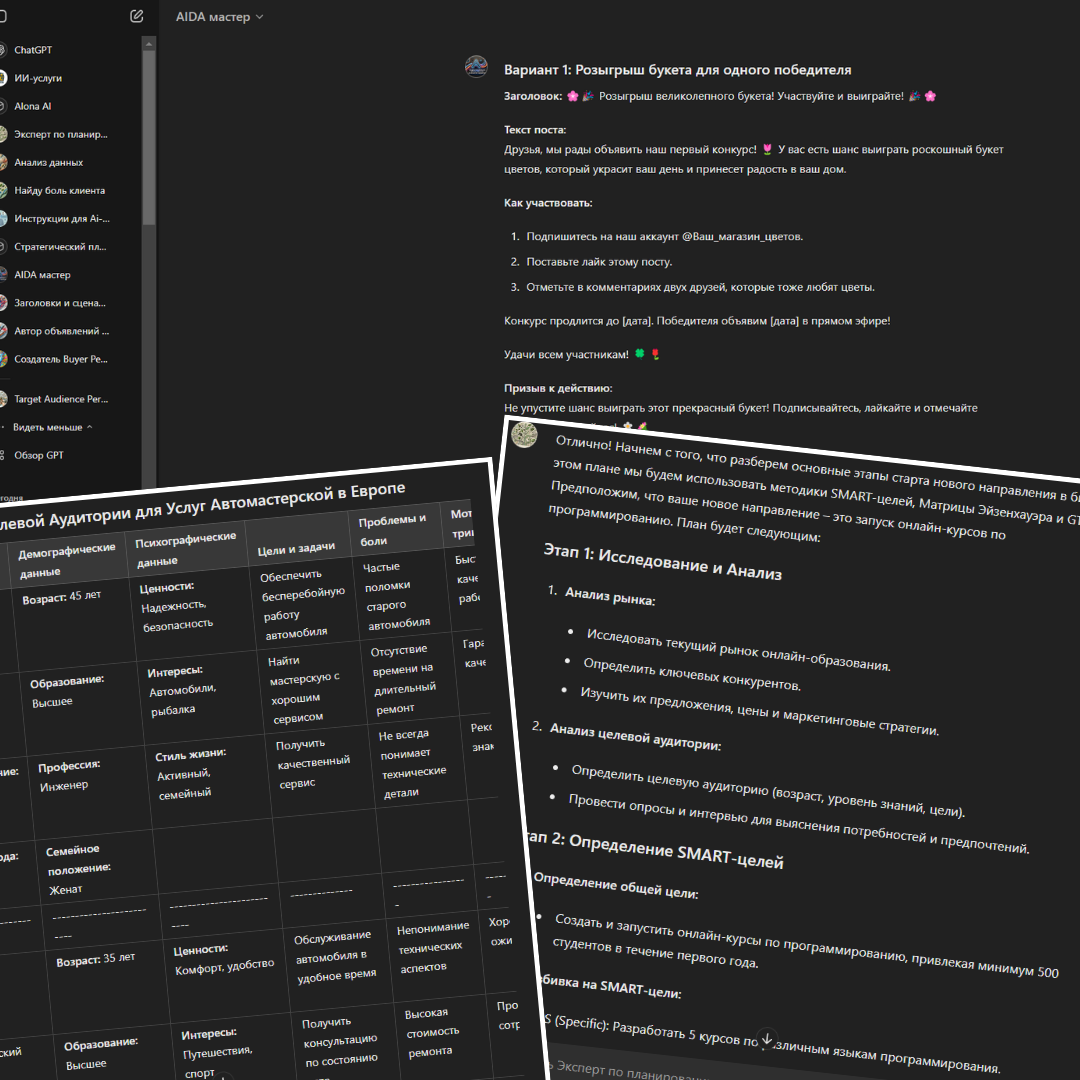This screenshot has height=1080, width=1080.
Task: Open Автор объявлений GPT in sidebar
Action: [61, 330]
